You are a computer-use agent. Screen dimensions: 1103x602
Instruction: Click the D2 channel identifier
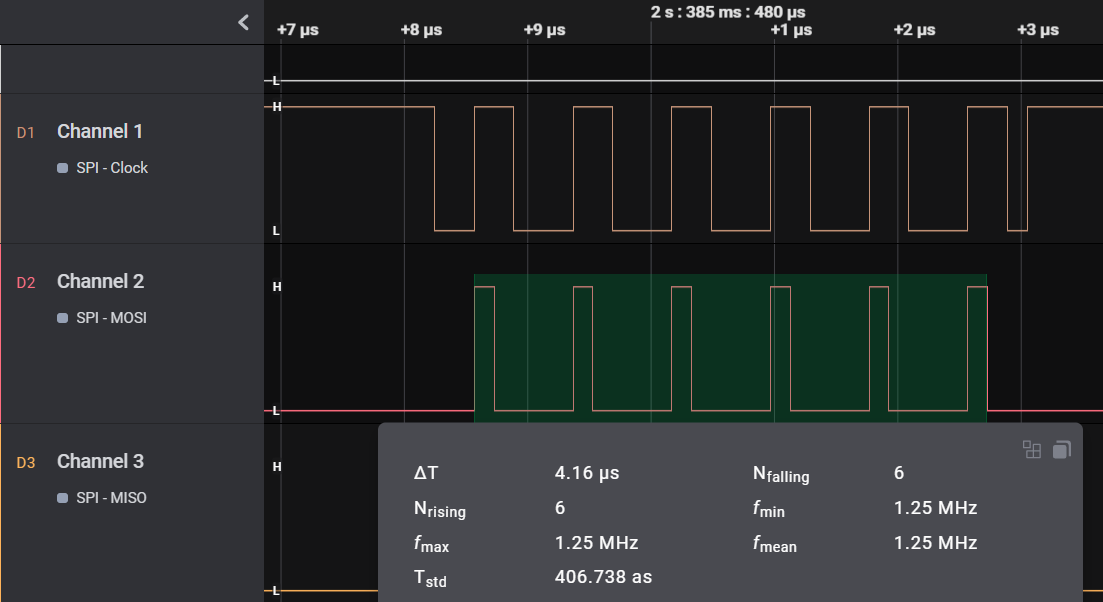[x=26, y=282]
